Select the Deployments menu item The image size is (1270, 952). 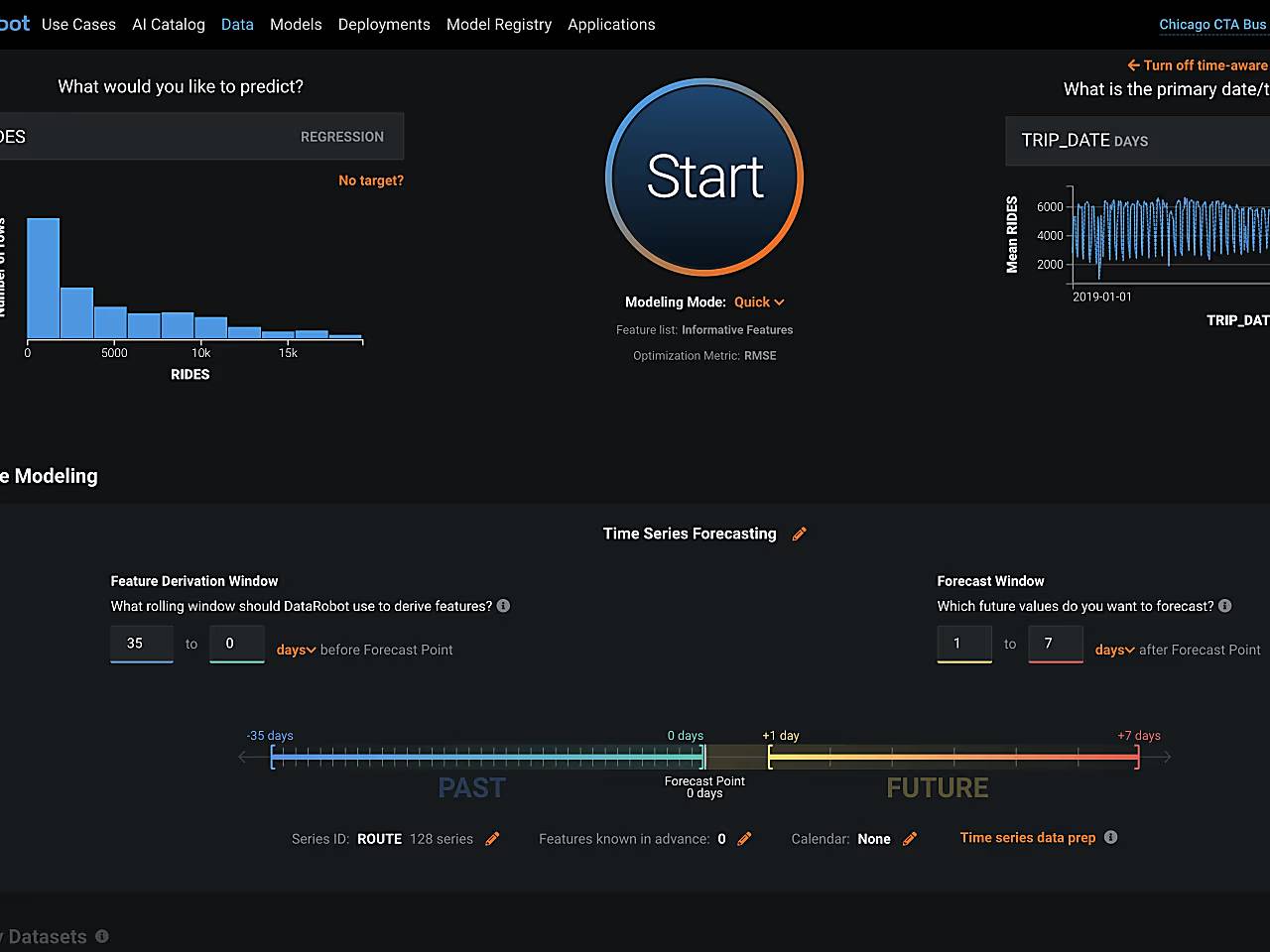pos(384,24)
